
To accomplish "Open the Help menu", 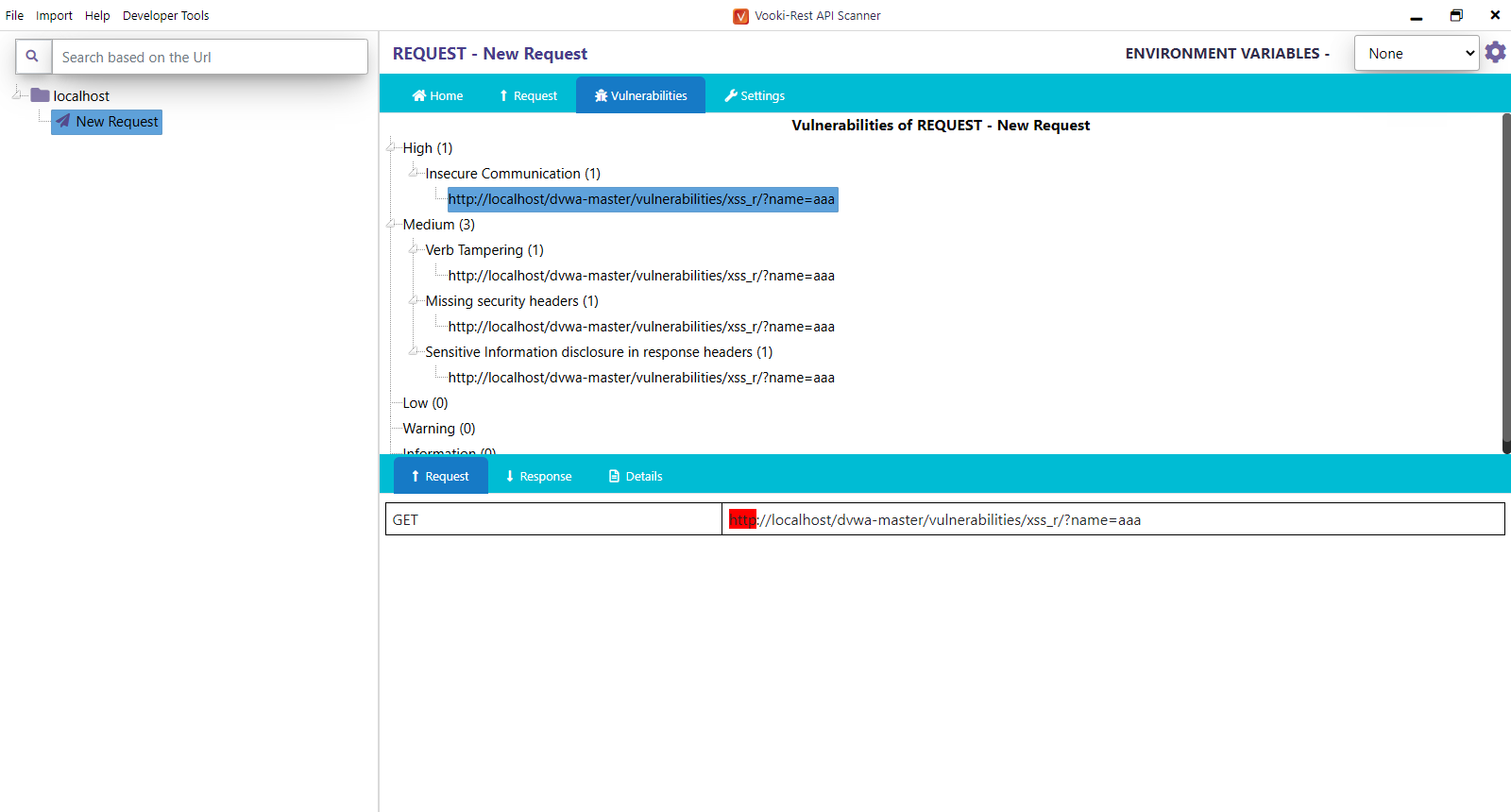I will [x=97, y=16].
